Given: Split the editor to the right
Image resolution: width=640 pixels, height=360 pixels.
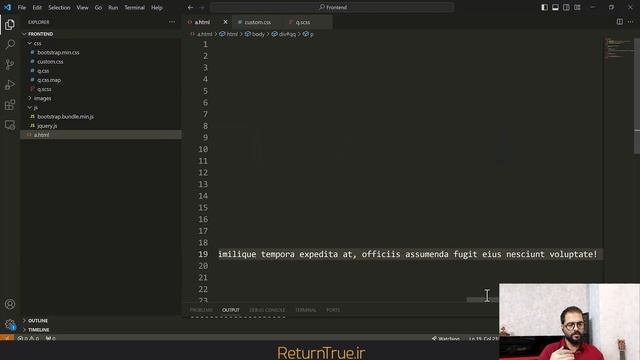Looking at the screenshot, I should 620,22.
